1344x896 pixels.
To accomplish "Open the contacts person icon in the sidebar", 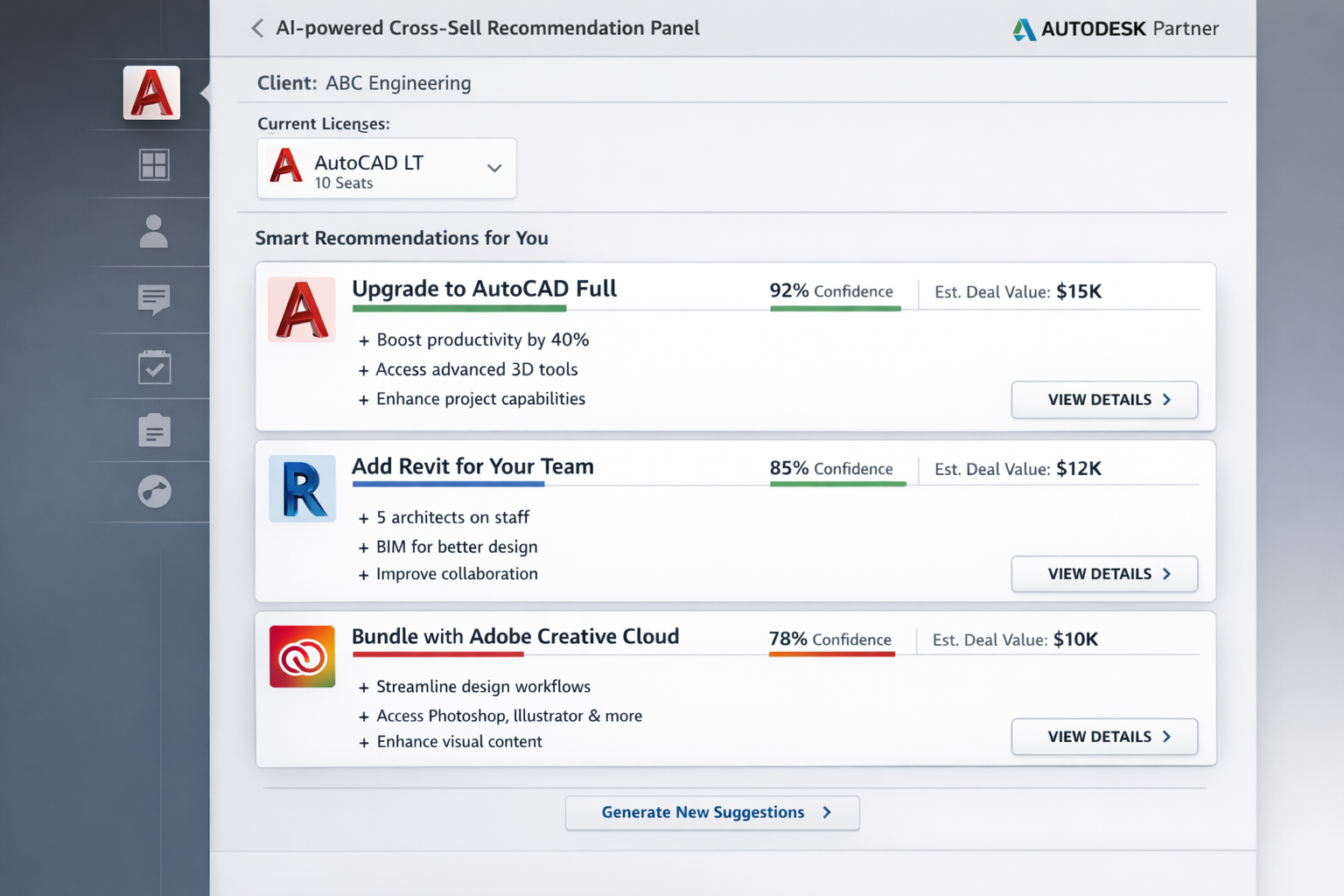I will (x=154, y=232).
